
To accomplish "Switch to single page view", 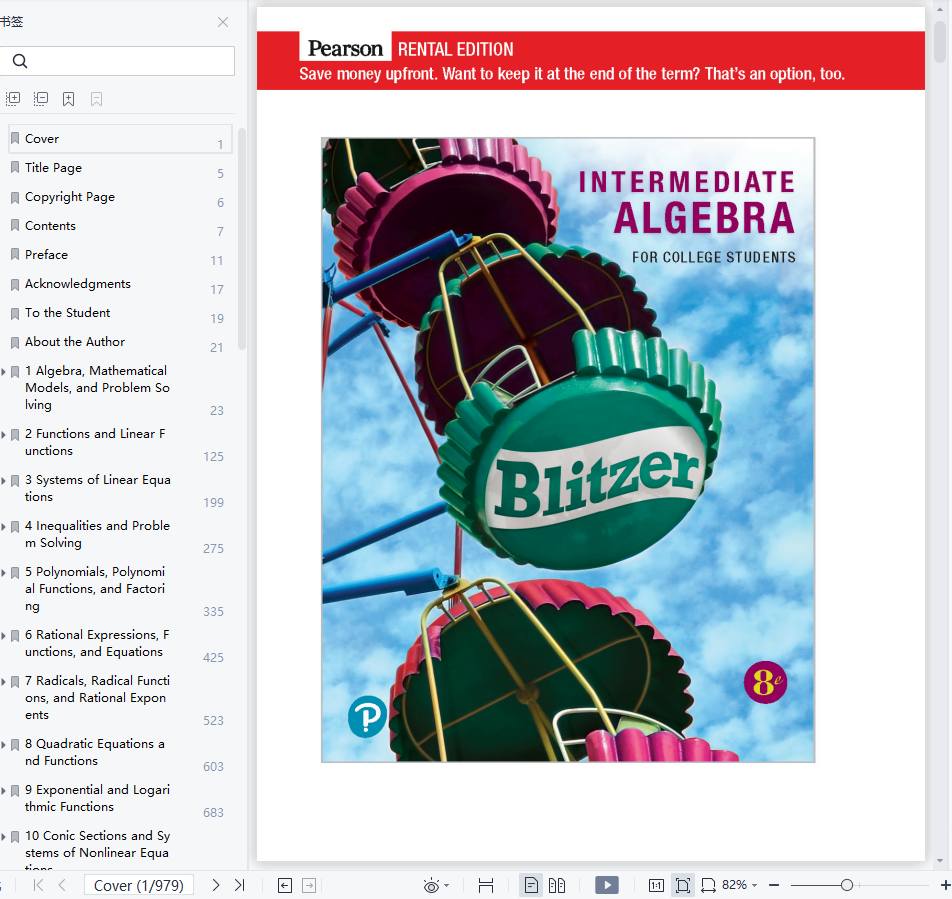I will [531, 885].
